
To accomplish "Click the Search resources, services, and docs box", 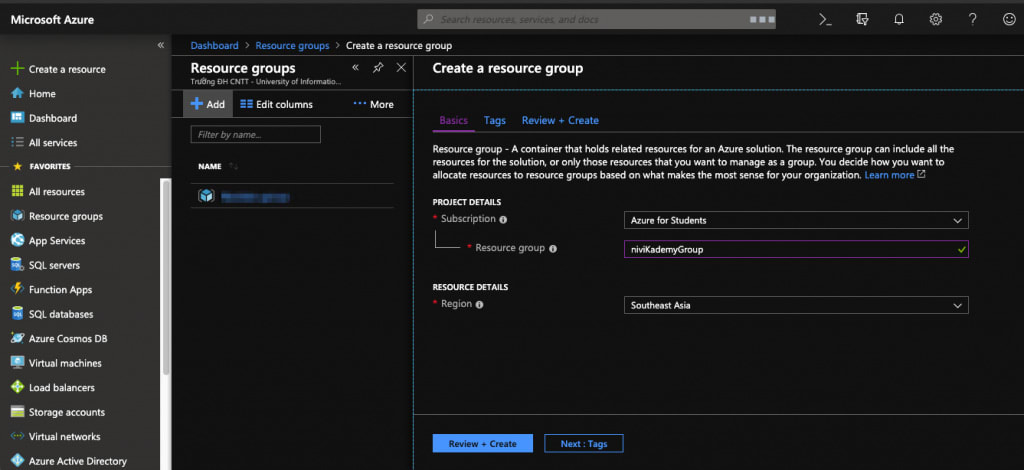I will click(x=596, y=20).
